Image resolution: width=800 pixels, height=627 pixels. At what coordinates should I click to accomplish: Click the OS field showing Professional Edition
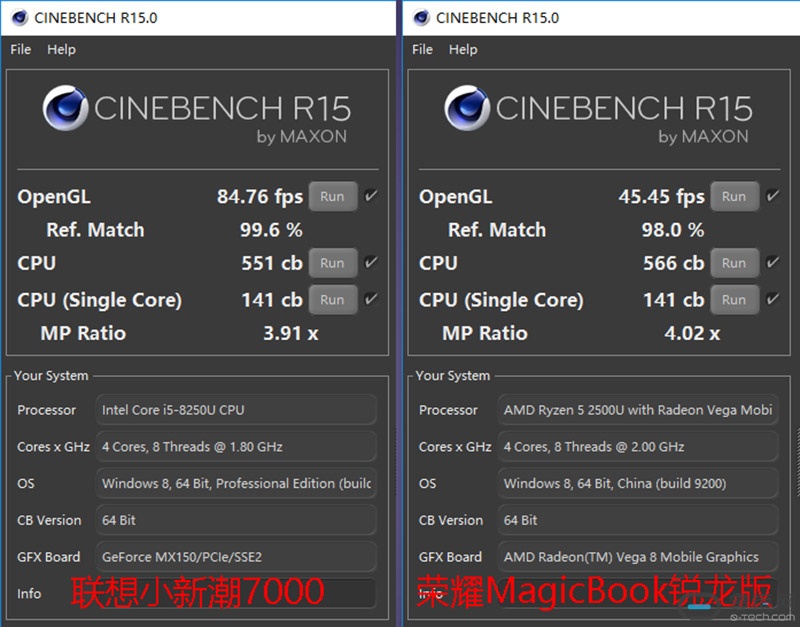click(236, 483)
